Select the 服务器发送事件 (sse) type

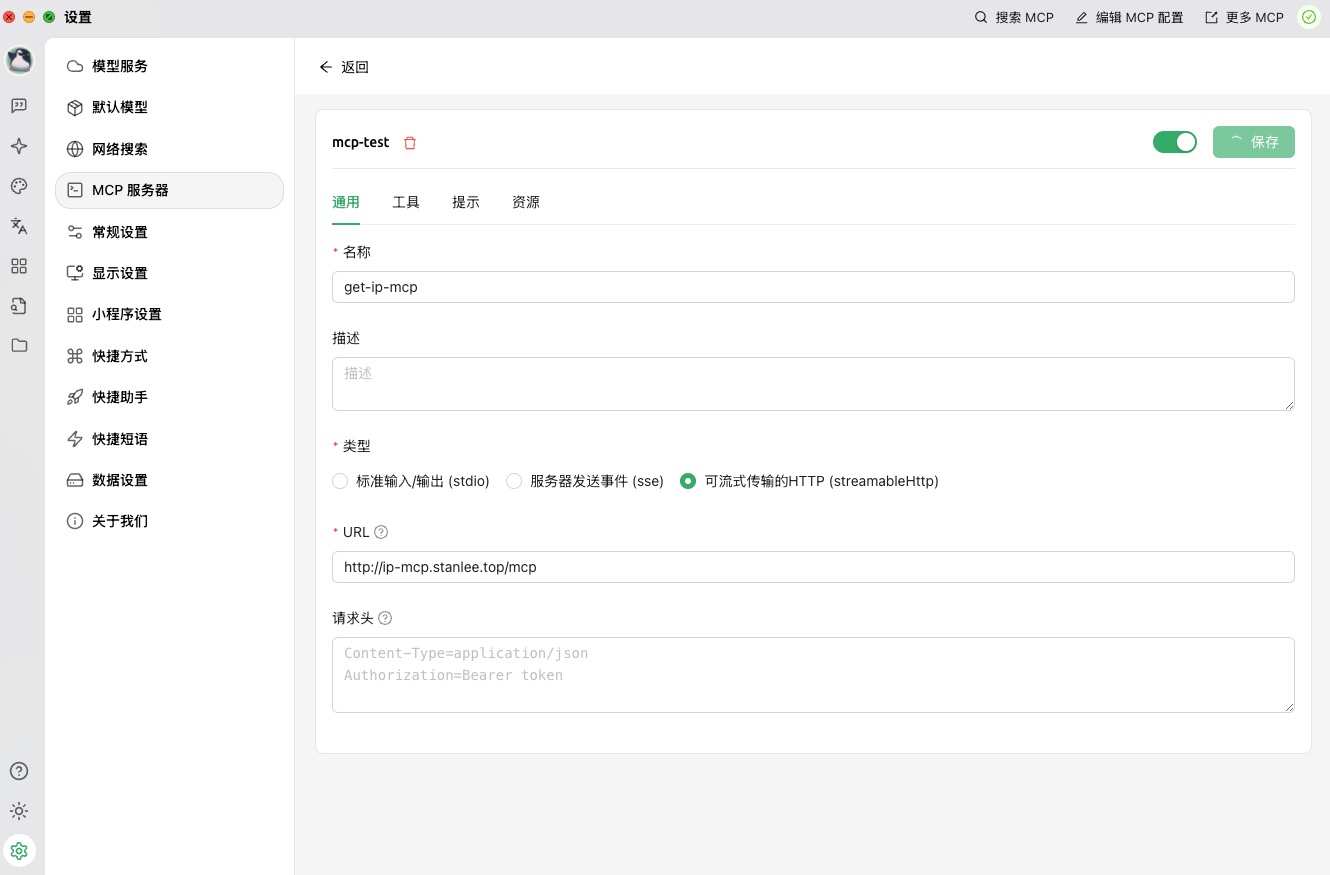[585, 481]
